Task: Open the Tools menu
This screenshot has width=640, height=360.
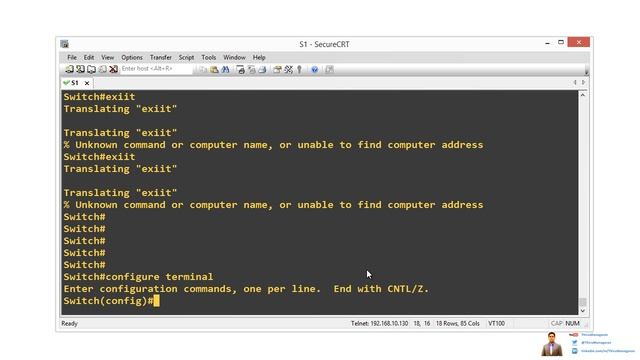Action: (x=209, y=58)
